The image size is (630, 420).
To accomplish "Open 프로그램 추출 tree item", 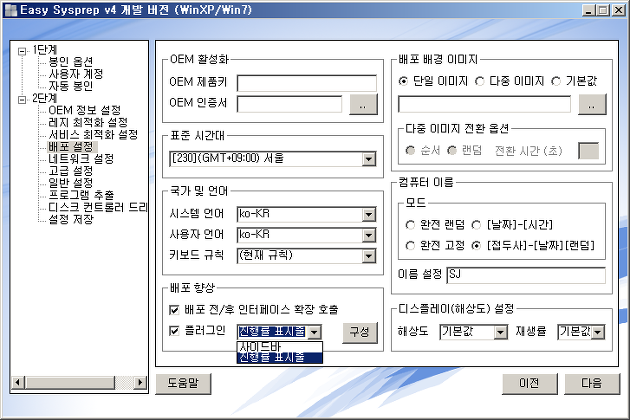I will [81, 195].
